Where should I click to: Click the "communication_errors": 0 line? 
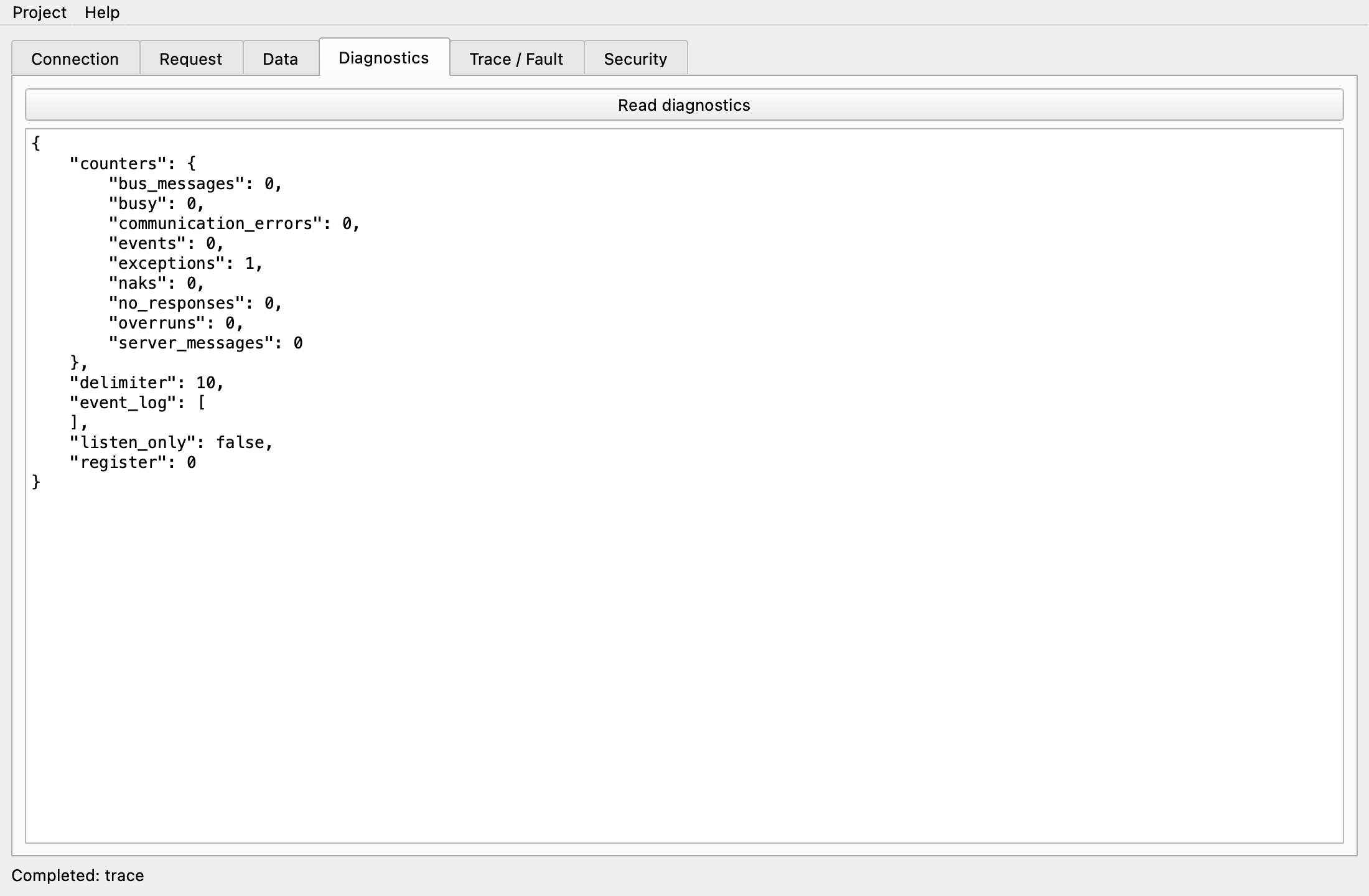(234, 223)
